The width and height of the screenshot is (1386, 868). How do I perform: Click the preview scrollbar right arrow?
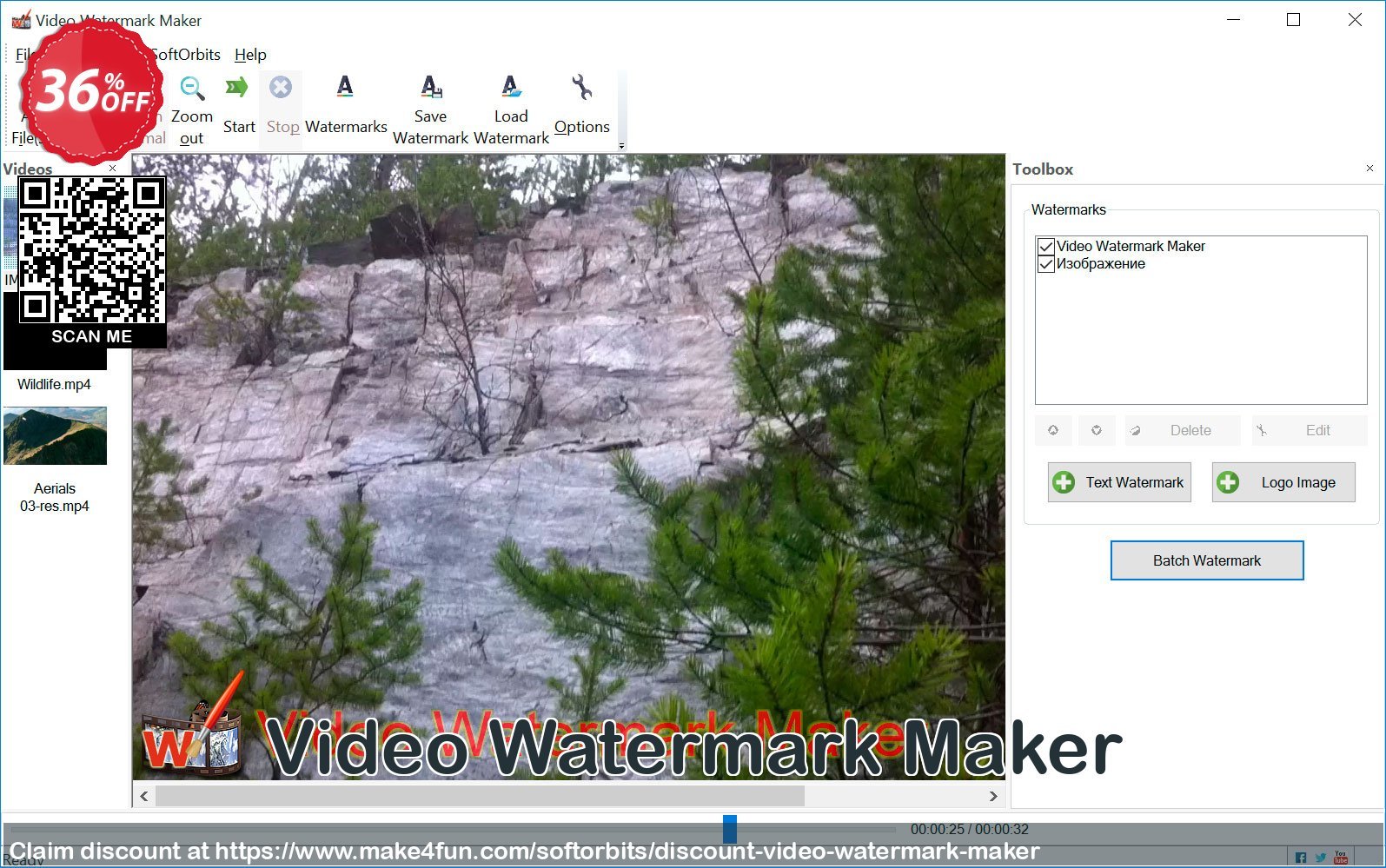(993, 796)
